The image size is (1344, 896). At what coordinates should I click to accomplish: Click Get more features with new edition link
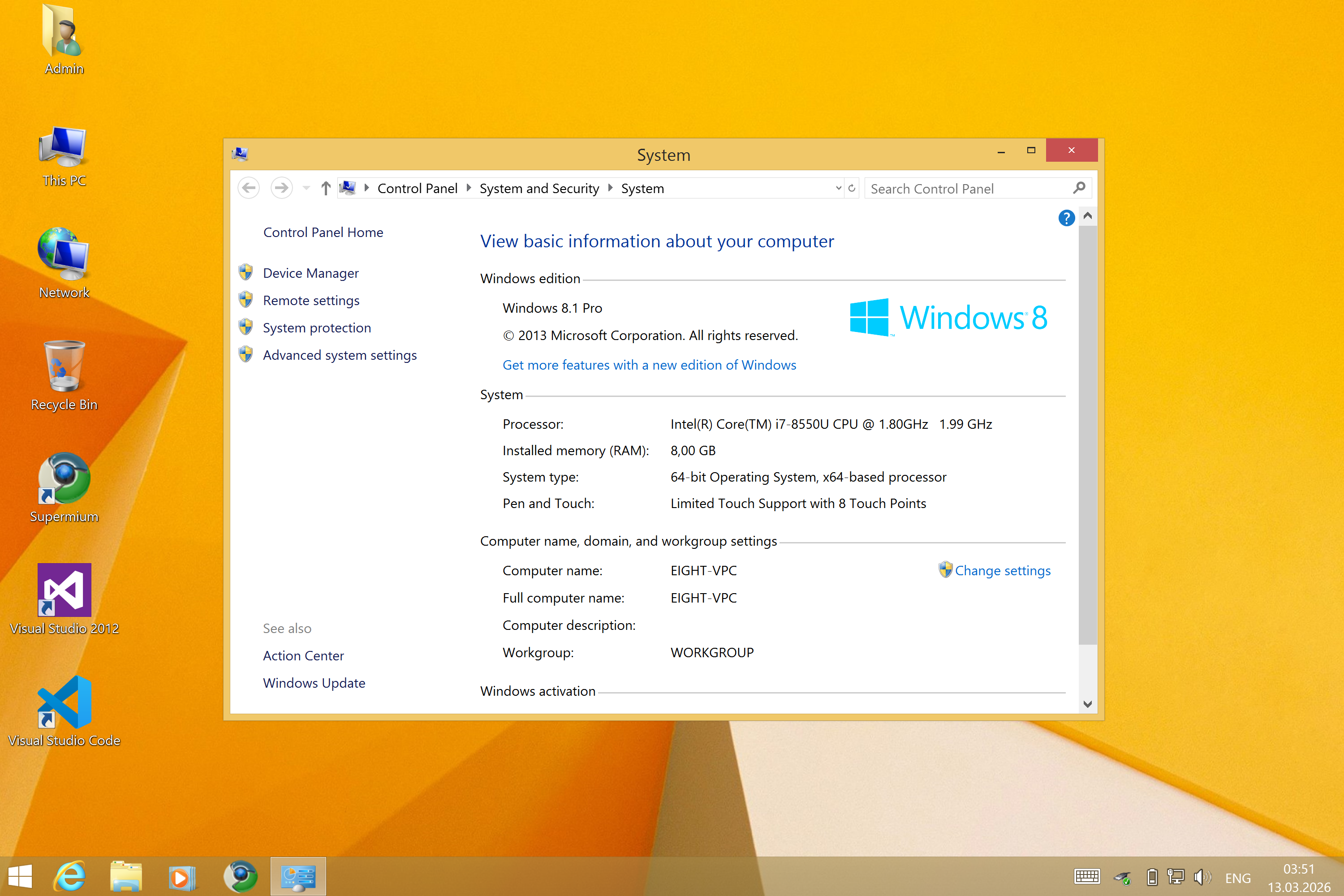click(x=649, y=365)
